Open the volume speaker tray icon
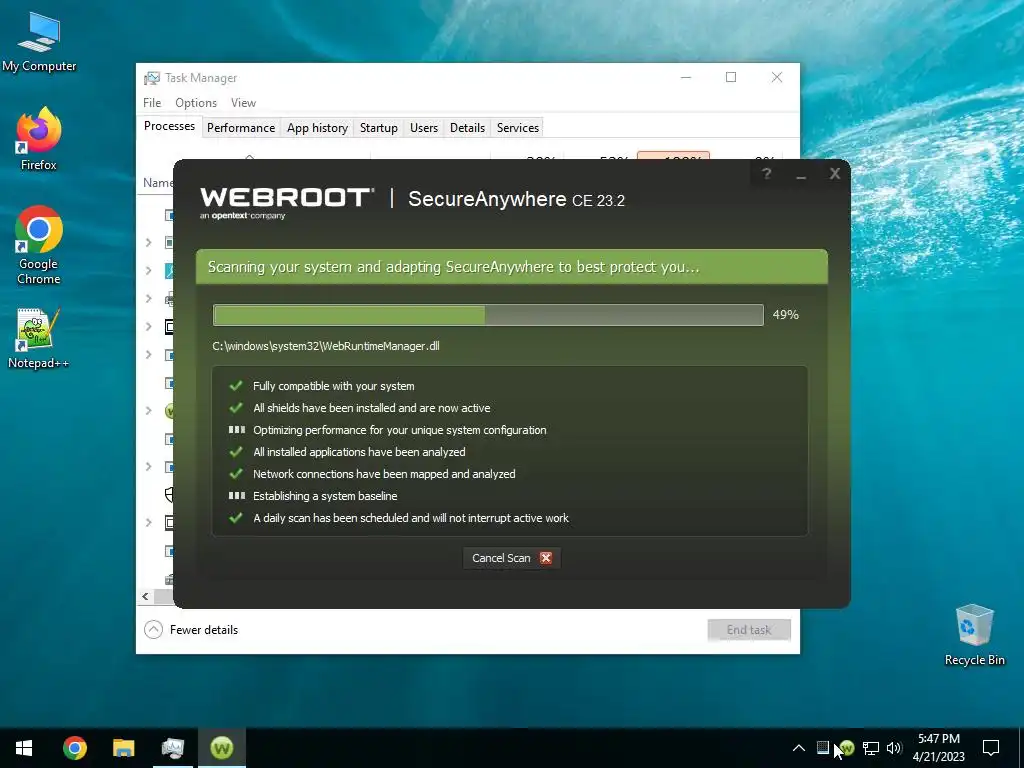This screenshot has height=768, width=1024. click(x=894, y=748)
